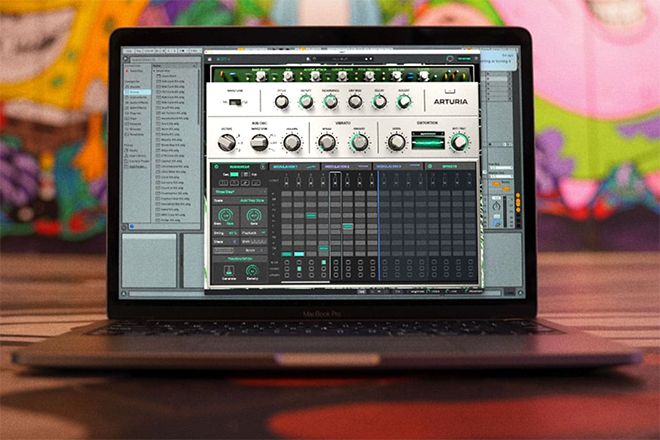Click the Decay knob
This screenshot has height=440, width=660.
(380, 102)
